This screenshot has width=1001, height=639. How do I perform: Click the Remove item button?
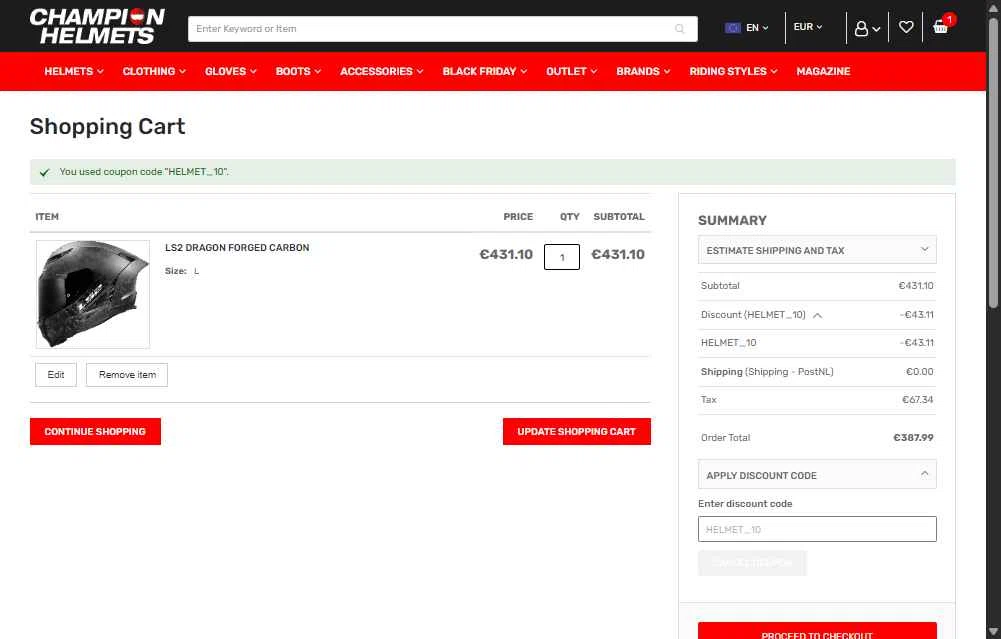coord(127,375)
